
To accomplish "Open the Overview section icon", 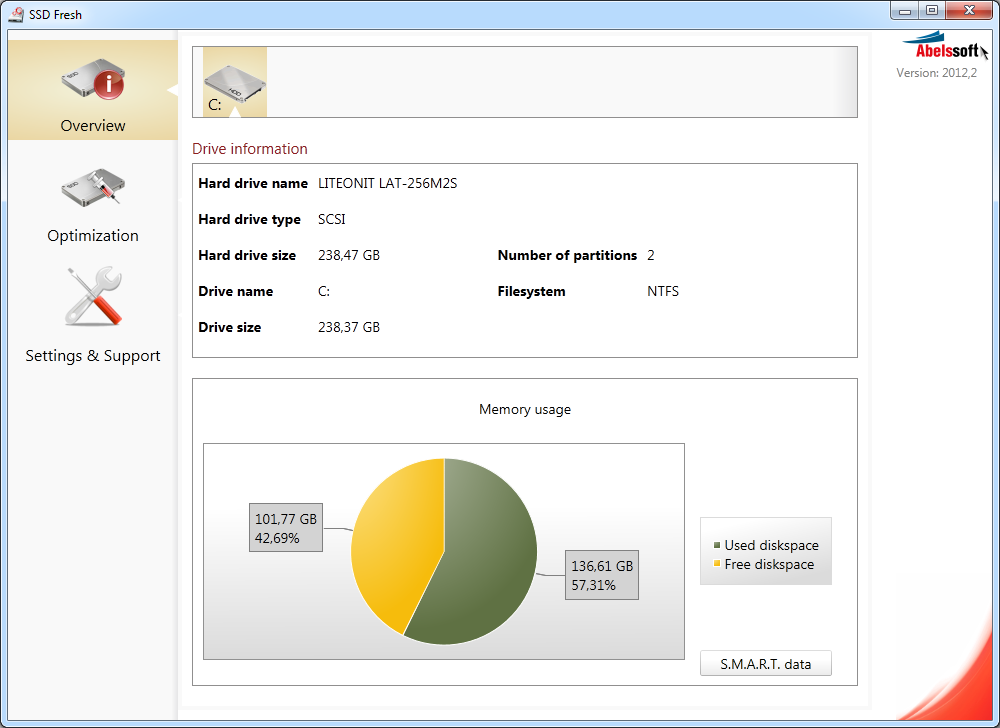I will tap(92, 80).
